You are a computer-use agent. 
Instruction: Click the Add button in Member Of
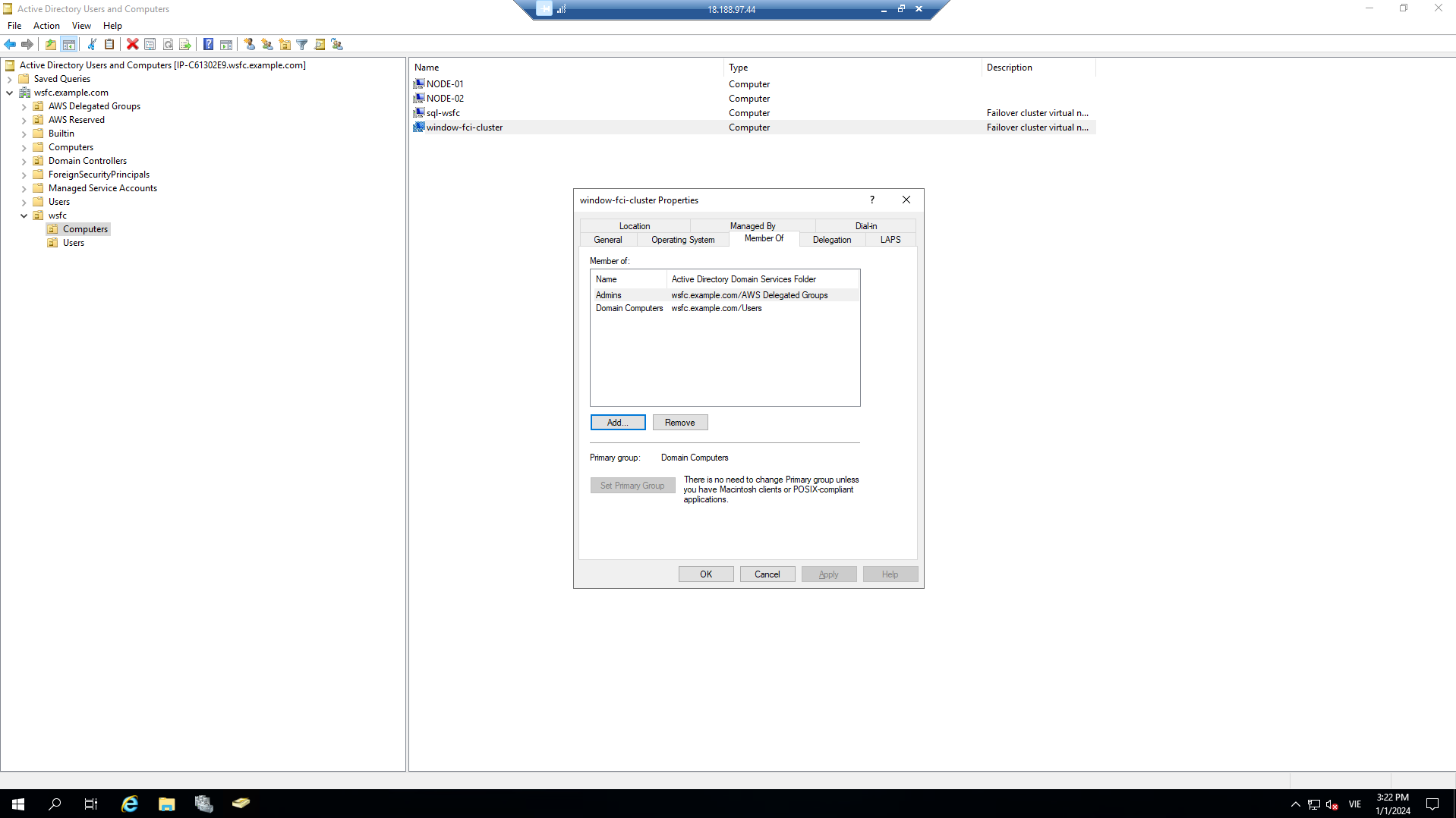click(617, 422)
